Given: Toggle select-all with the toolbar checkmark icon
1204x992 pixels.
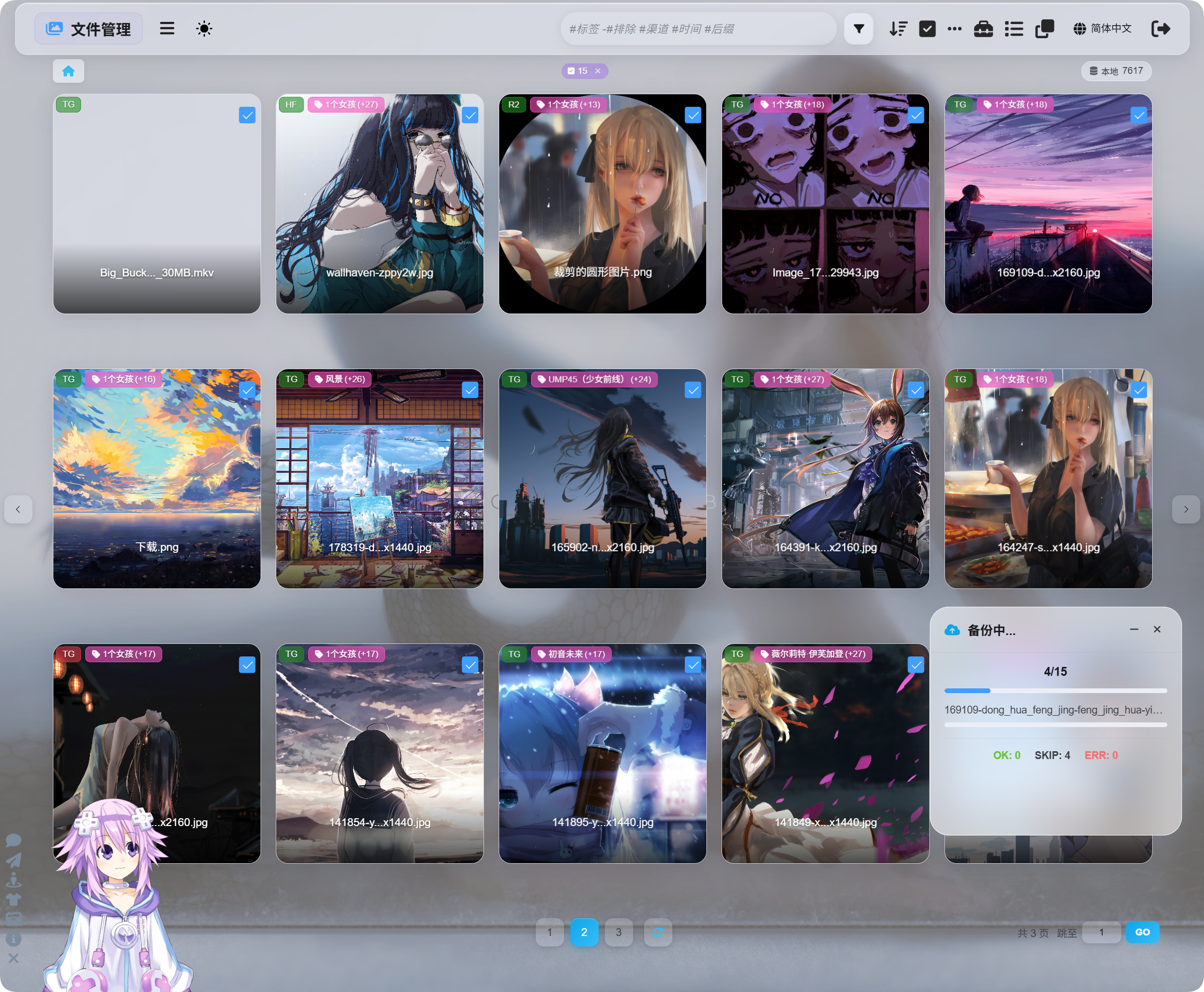Looking at the screenshot, I should (x=927, y=29).
